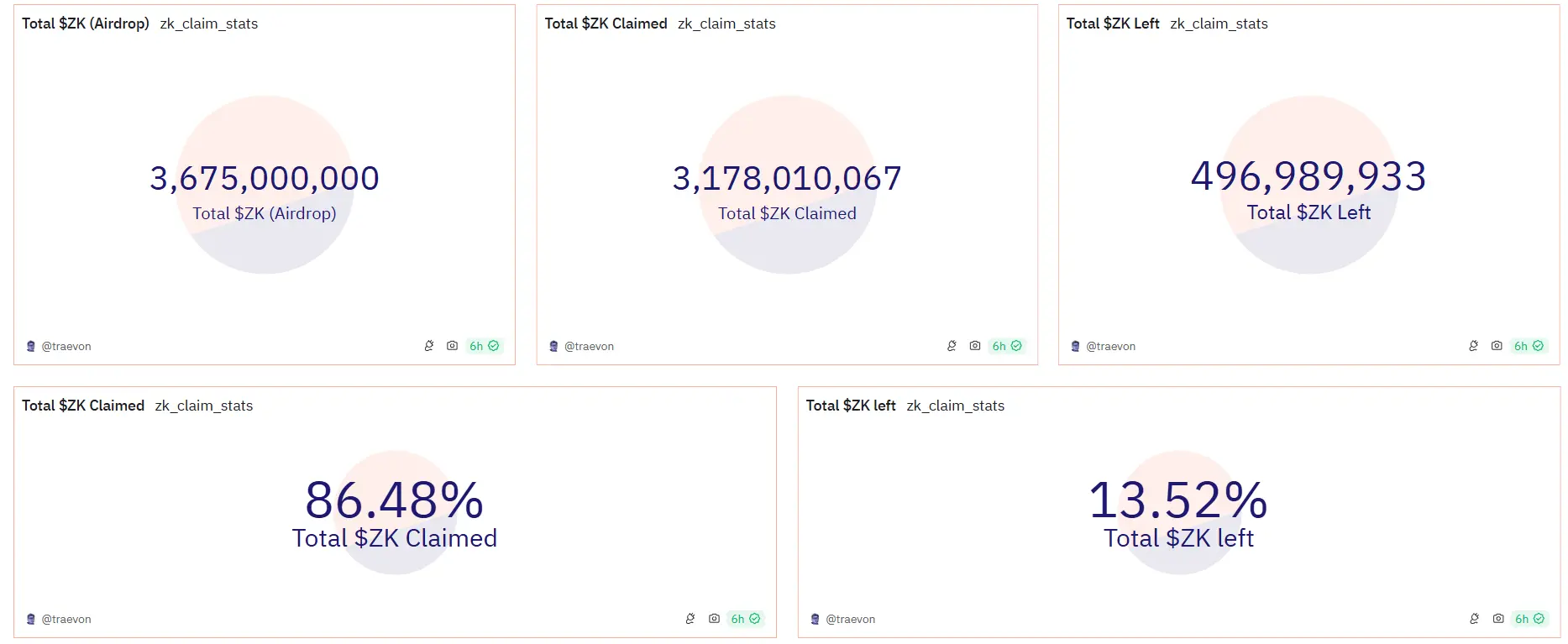Open the @traevon link in the 496,989,933 panel
This screenshot has width=1568, height=644.
(x=1110, y=347)
